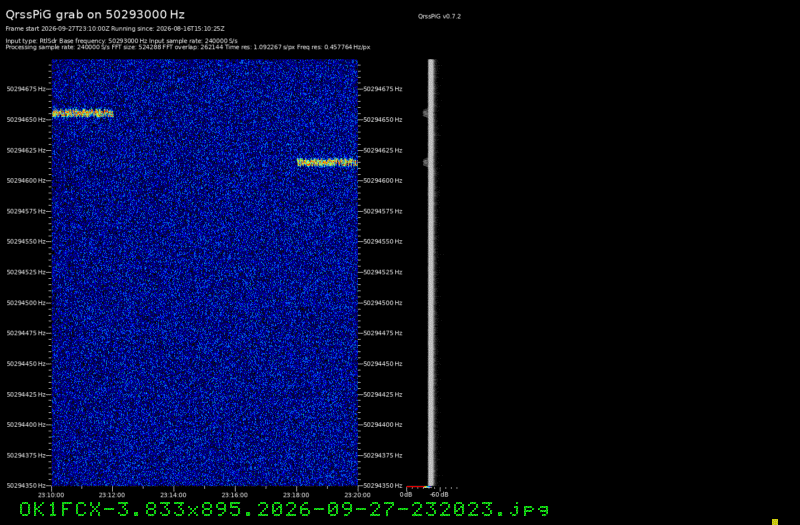Select the 23:16:00 time axis label
Screen dimensions: 800x525
(235, 495)
